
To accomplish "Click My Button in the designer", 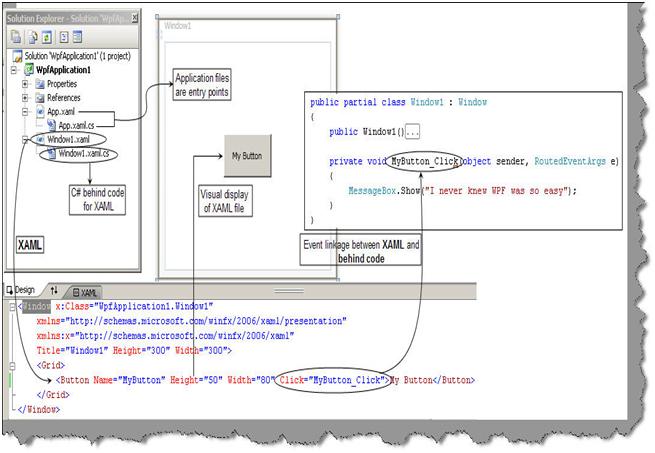I will click(x=247, y=156).
